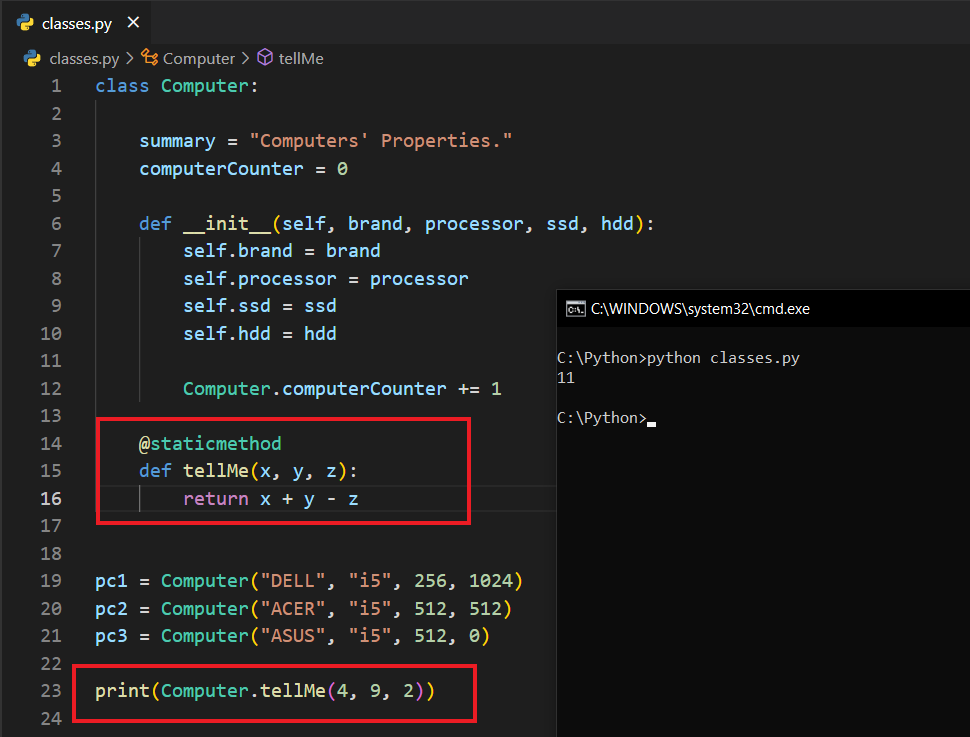This screenshot has height=737, width=970.
Task: Click the Python file icon in the breadcrumb
Action: 33,59
